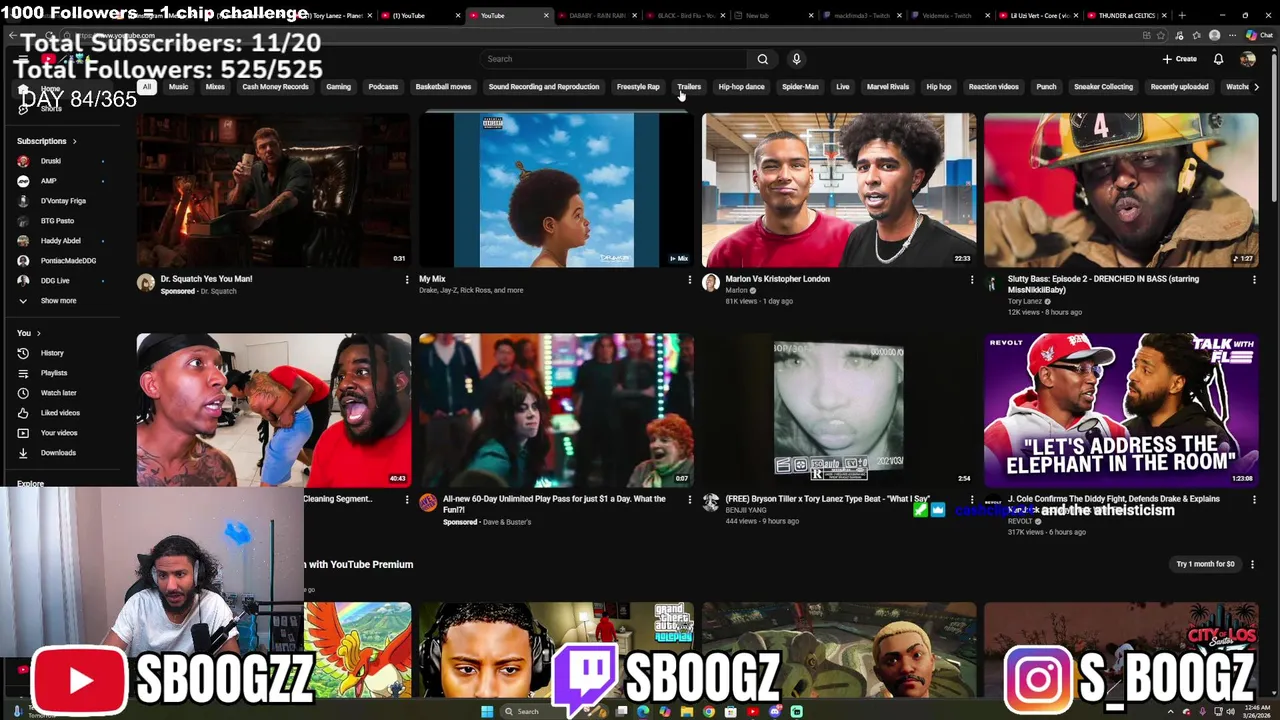Select the Music filter chip

click(178, 87)
